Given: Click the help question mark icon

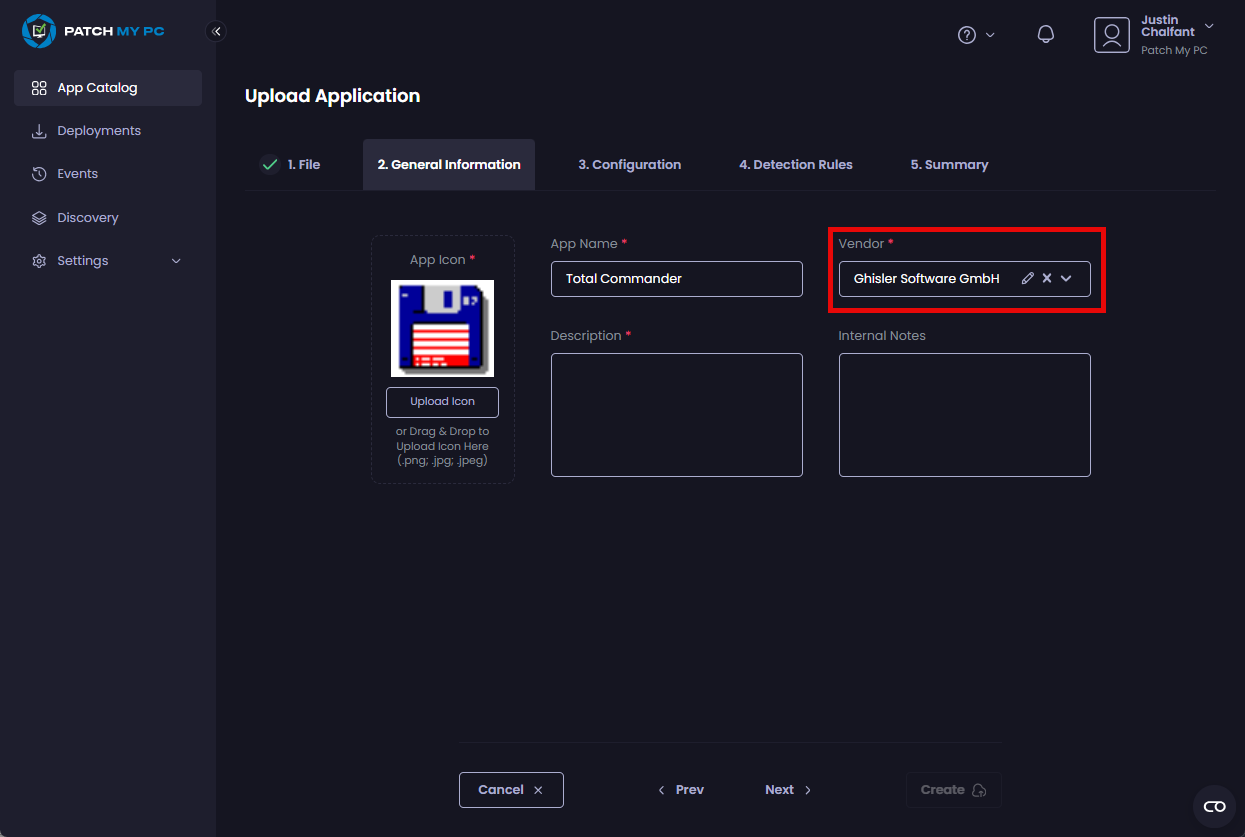Looking at the screenshot, I should coord(967,35).
